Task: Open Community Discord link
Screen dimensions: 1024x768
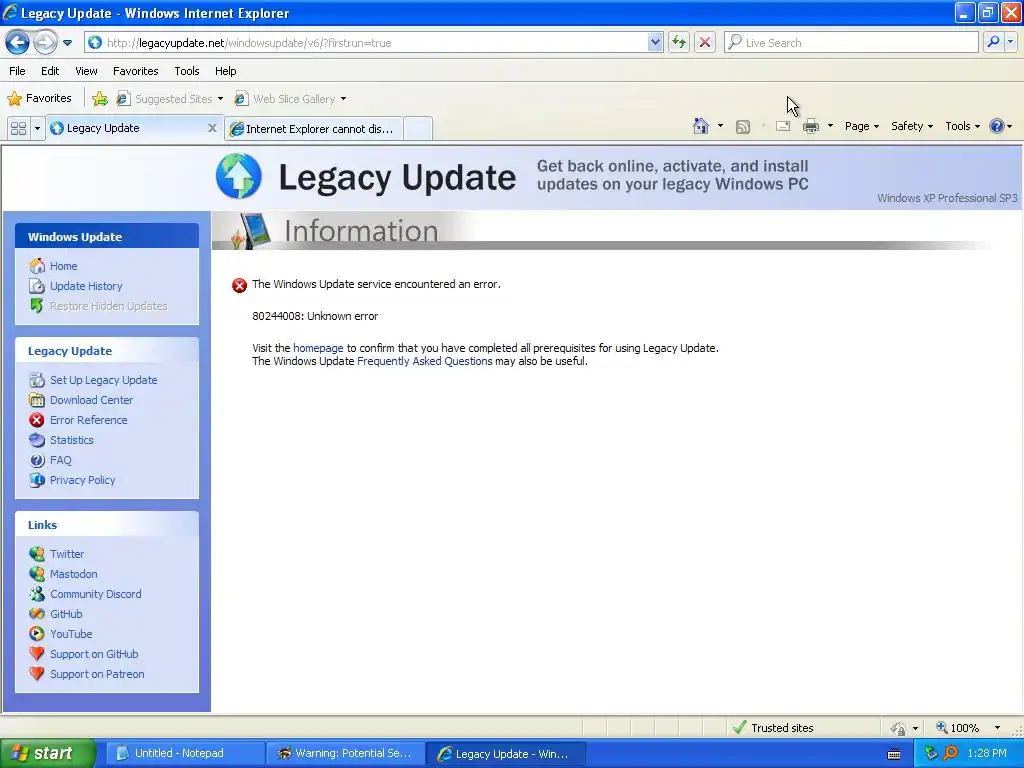Action: click(x=95, y=594)
